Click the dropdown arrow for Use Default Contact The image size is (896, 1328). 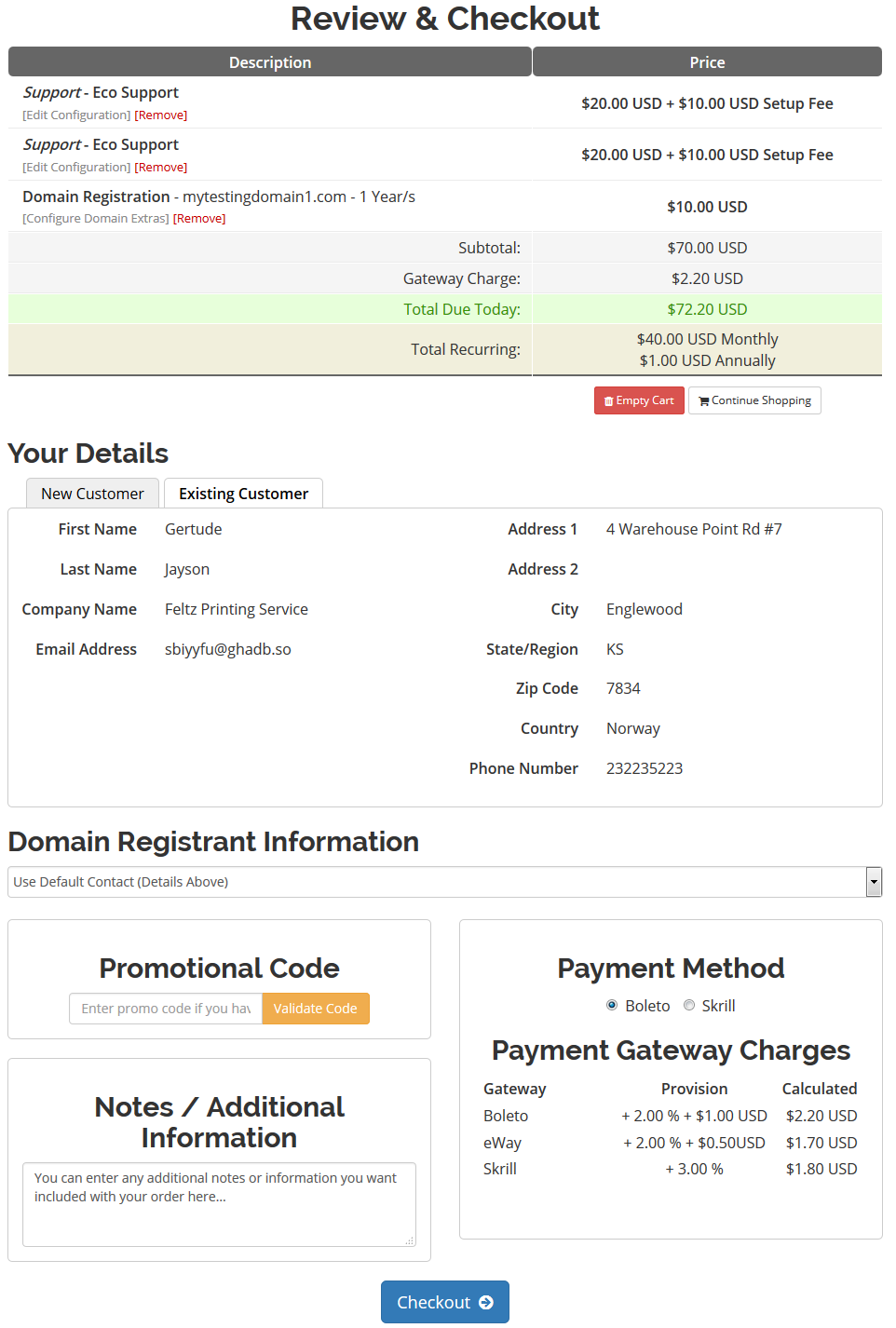(x=874, y=881)
